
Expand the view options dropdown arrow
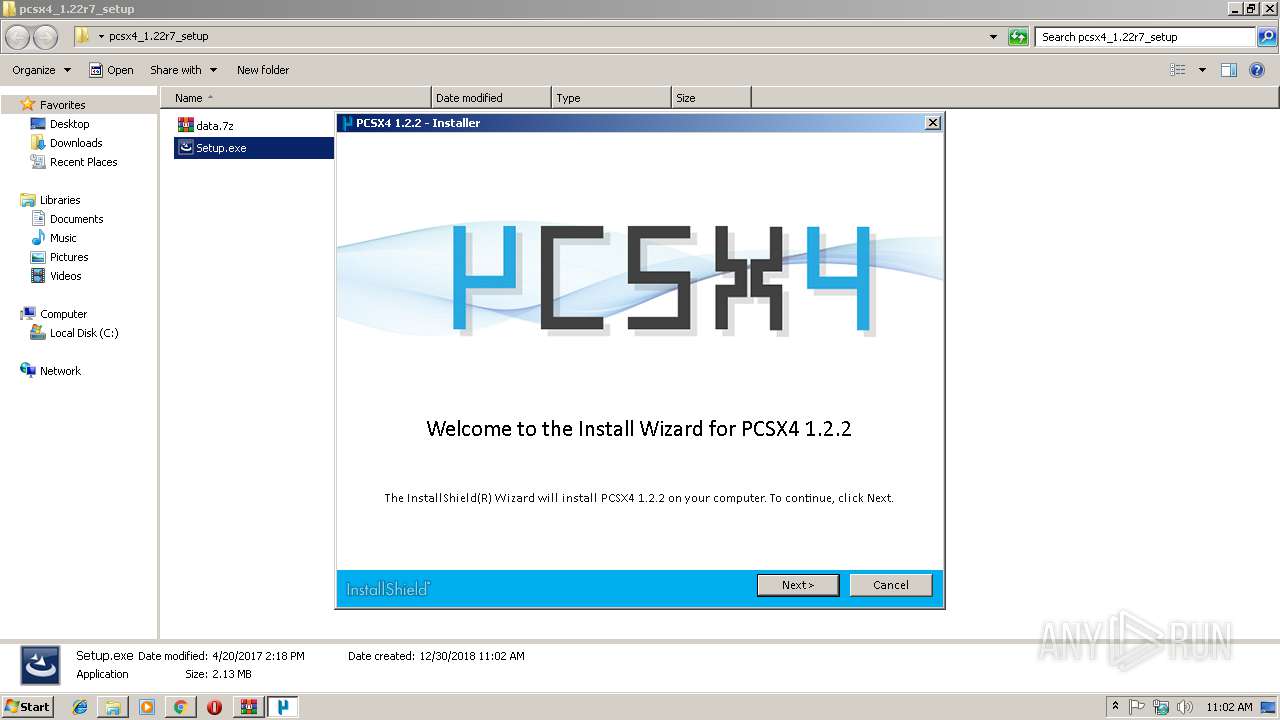pyautogui.click(x=1202, y=70)
